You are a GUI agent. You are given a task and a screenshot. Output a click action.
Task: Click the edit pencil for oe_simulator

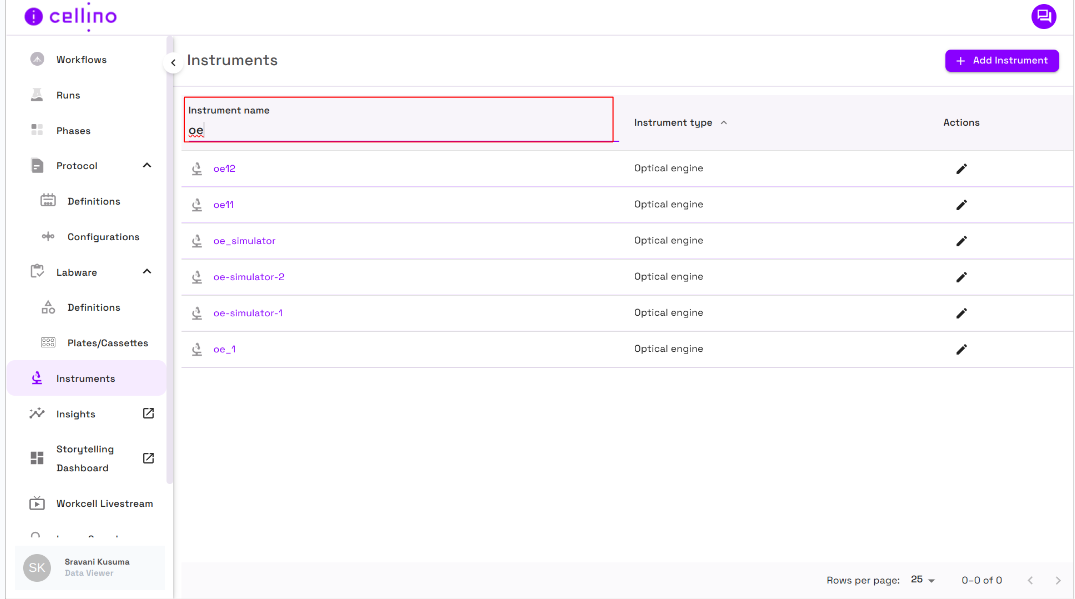(x=961, y=241)
